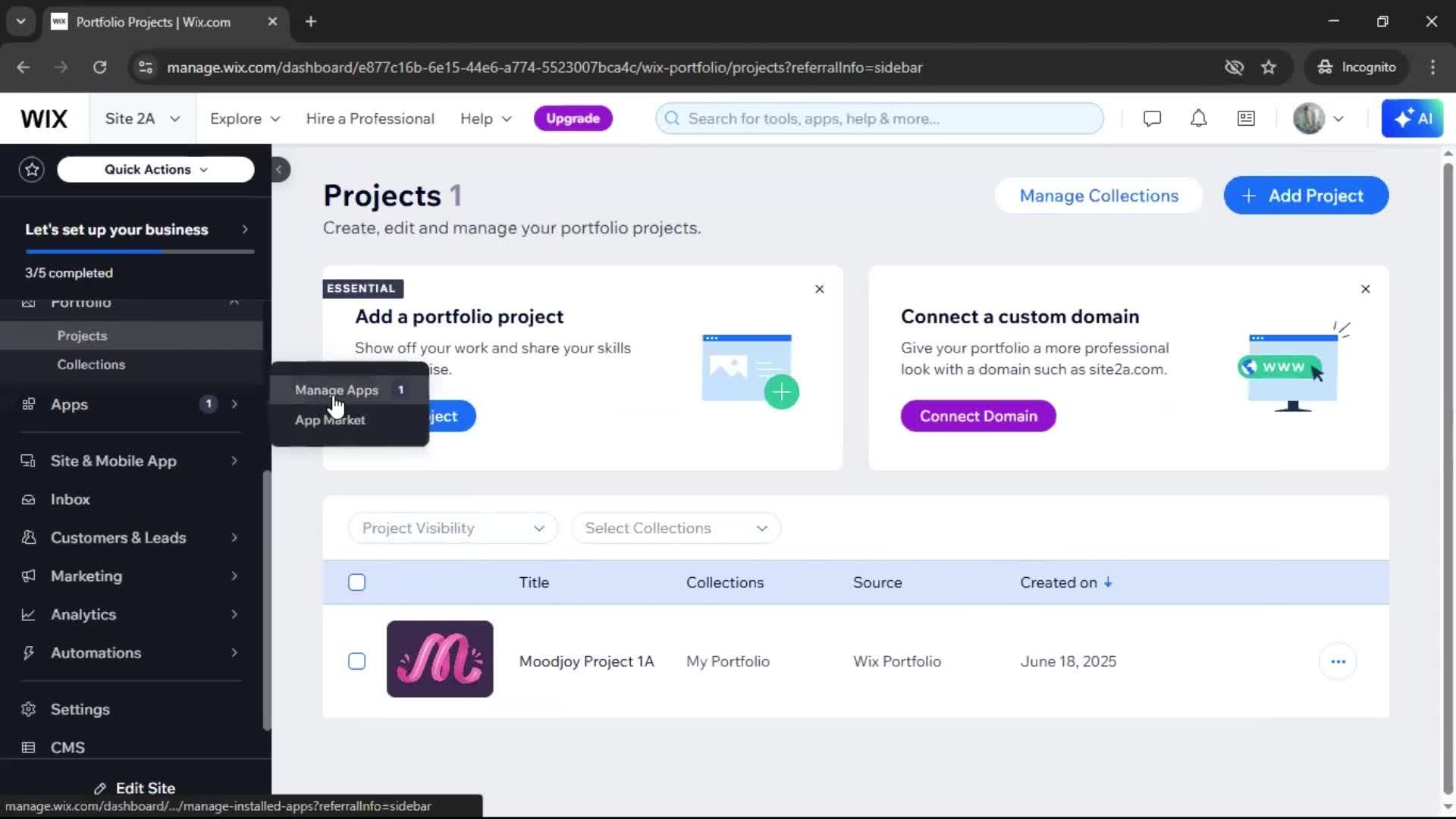Close the Connect a custom domain card
Image resolution: width=1456 pixels, height=819 pixels.
tap(1366, 289)
